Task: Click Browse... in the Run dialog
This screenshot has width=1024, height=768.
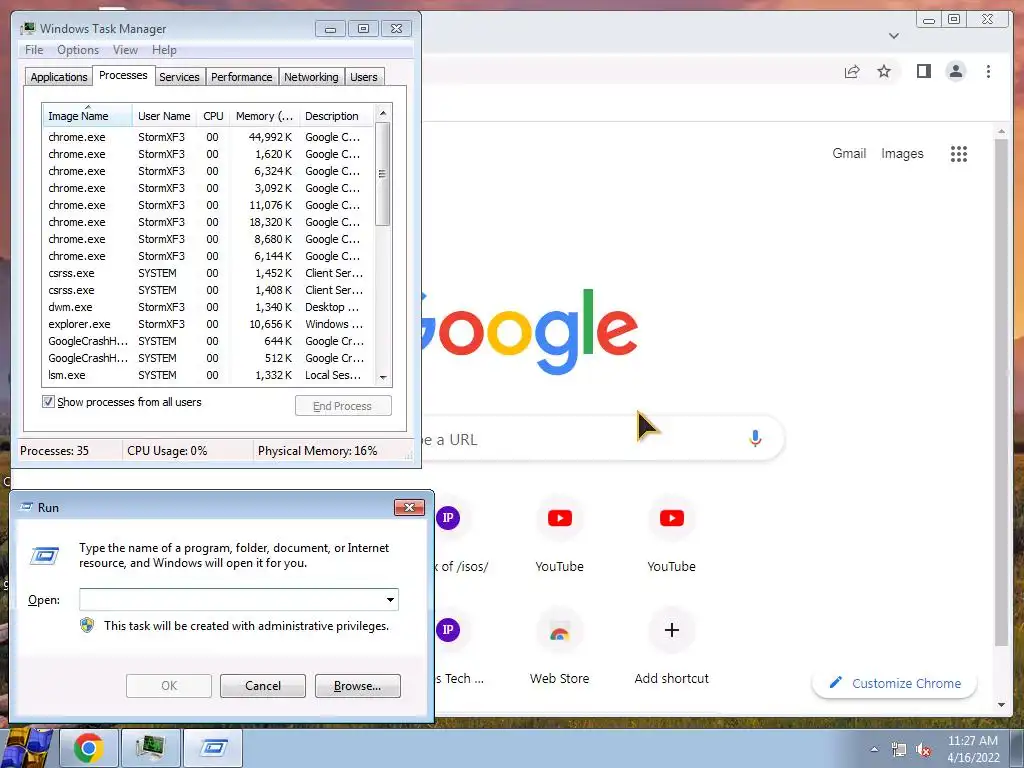Action: [357, 686]
